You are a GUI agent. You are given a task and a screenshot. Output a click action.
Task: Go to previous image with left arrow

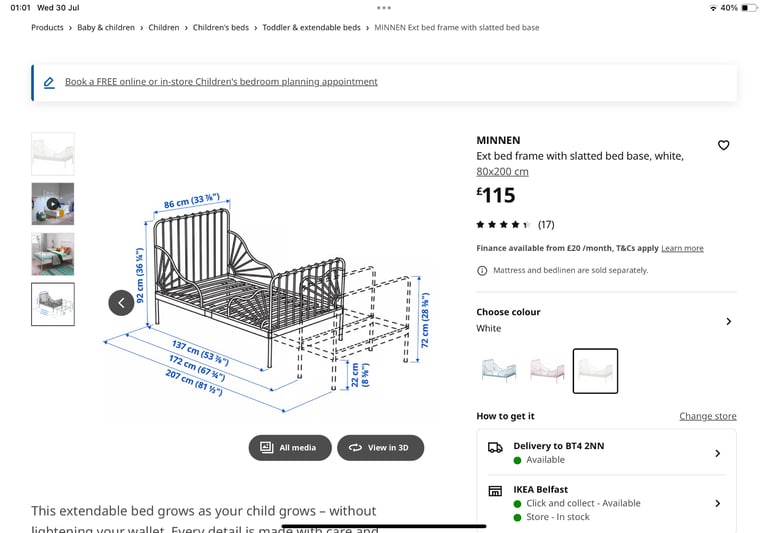(121, 303)
